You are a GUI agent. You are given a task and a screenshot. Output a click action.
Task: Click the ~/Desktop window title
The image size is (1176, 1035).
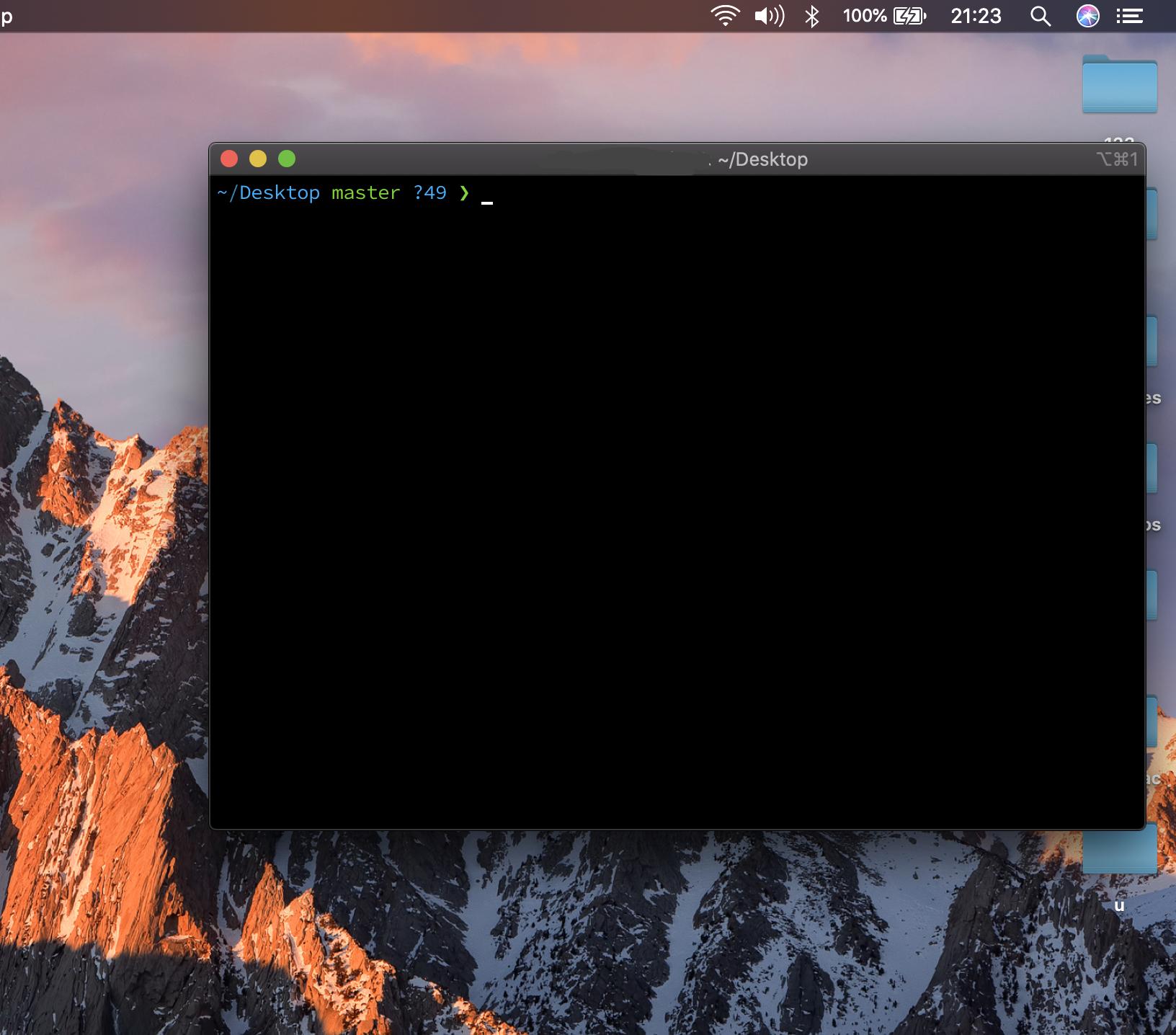tap(762, 159)
